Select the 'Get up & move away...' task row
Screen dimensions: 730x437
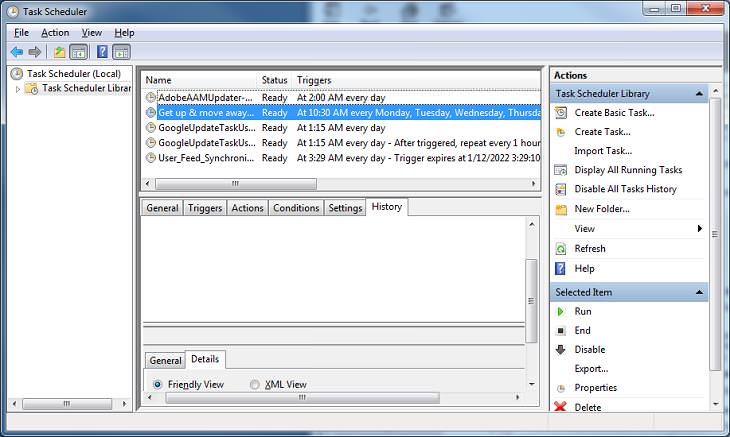(343, 113)
